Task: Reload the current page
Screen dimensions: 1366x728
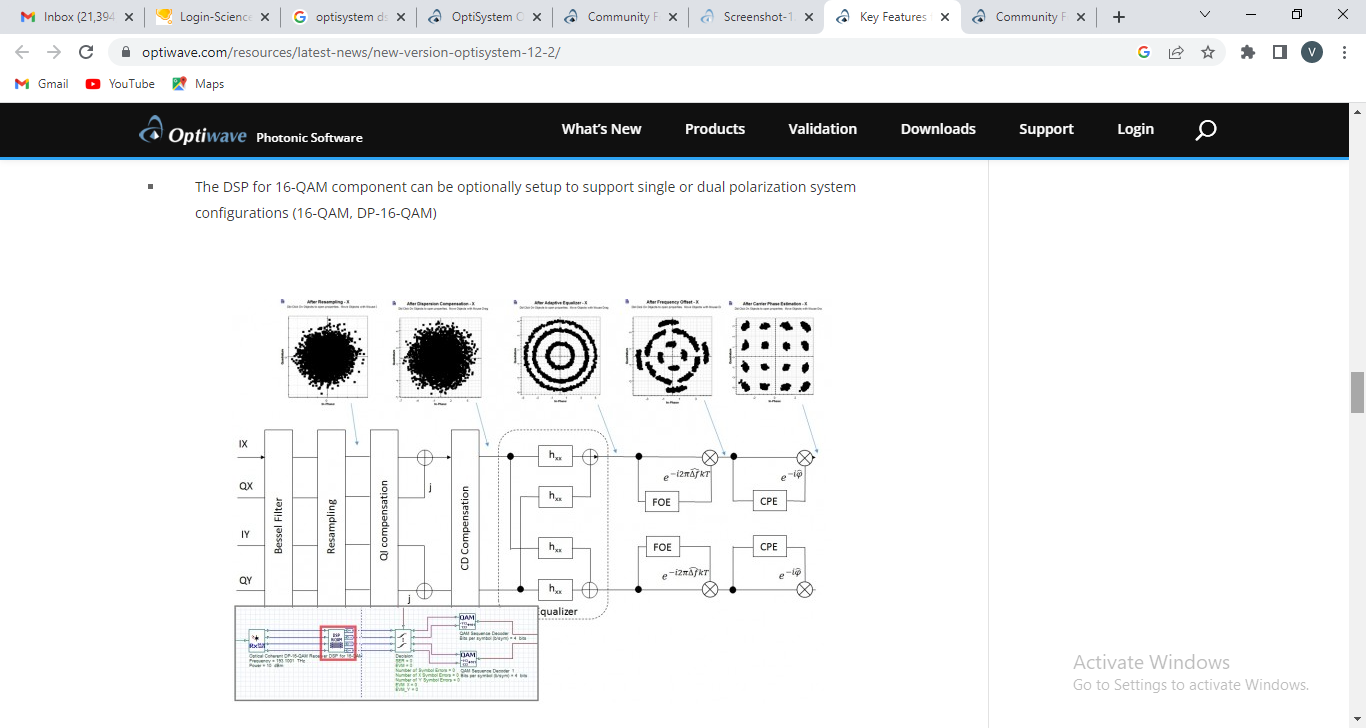Action: 86,52
